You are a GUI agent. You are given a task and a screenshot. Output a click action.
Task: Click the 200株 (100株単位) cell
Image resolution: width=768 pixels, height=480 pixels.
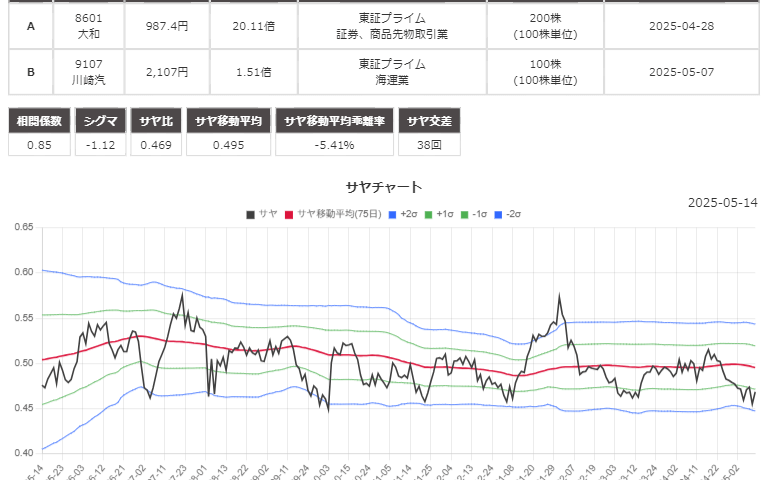tap(545, 26)
